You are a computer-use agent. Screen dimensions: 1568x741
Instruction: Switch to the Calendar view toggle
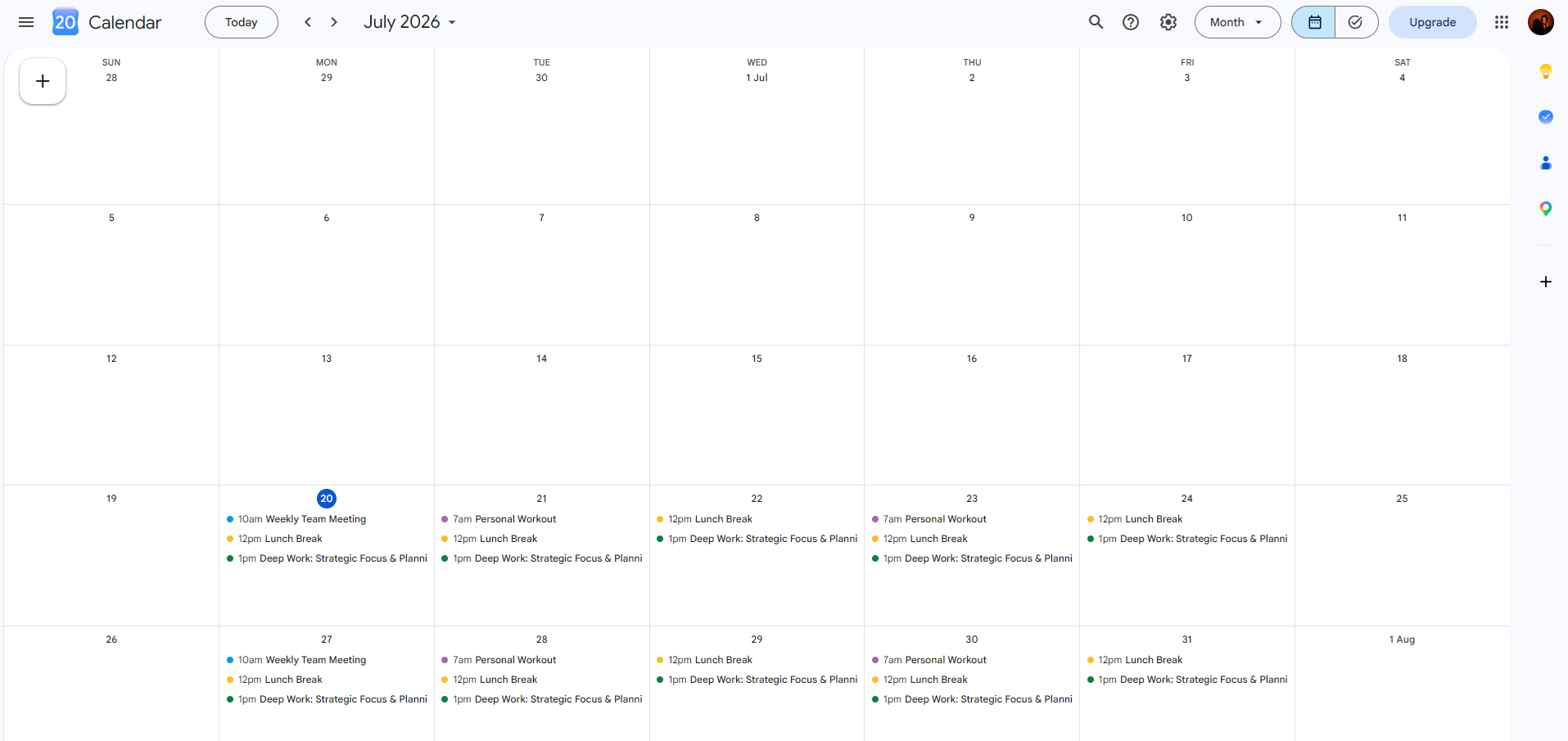tap(1313, 22)
